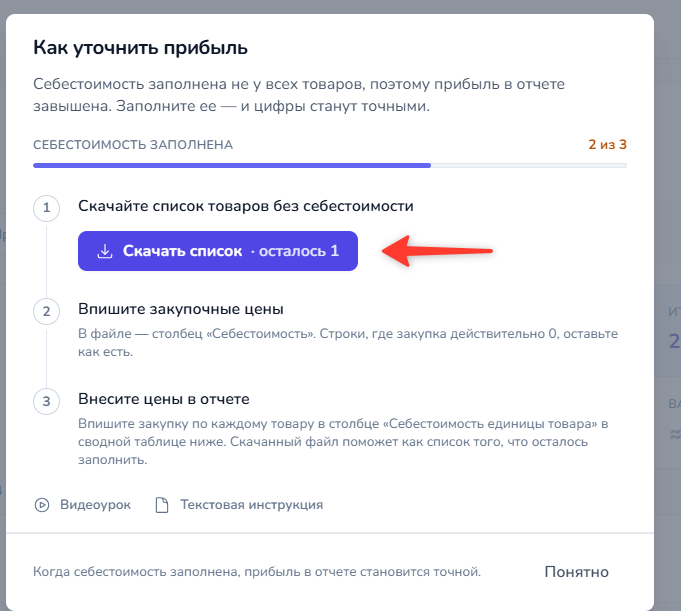Click the «Скачайте список товаров без себестоимости» heading

point(246,206)
